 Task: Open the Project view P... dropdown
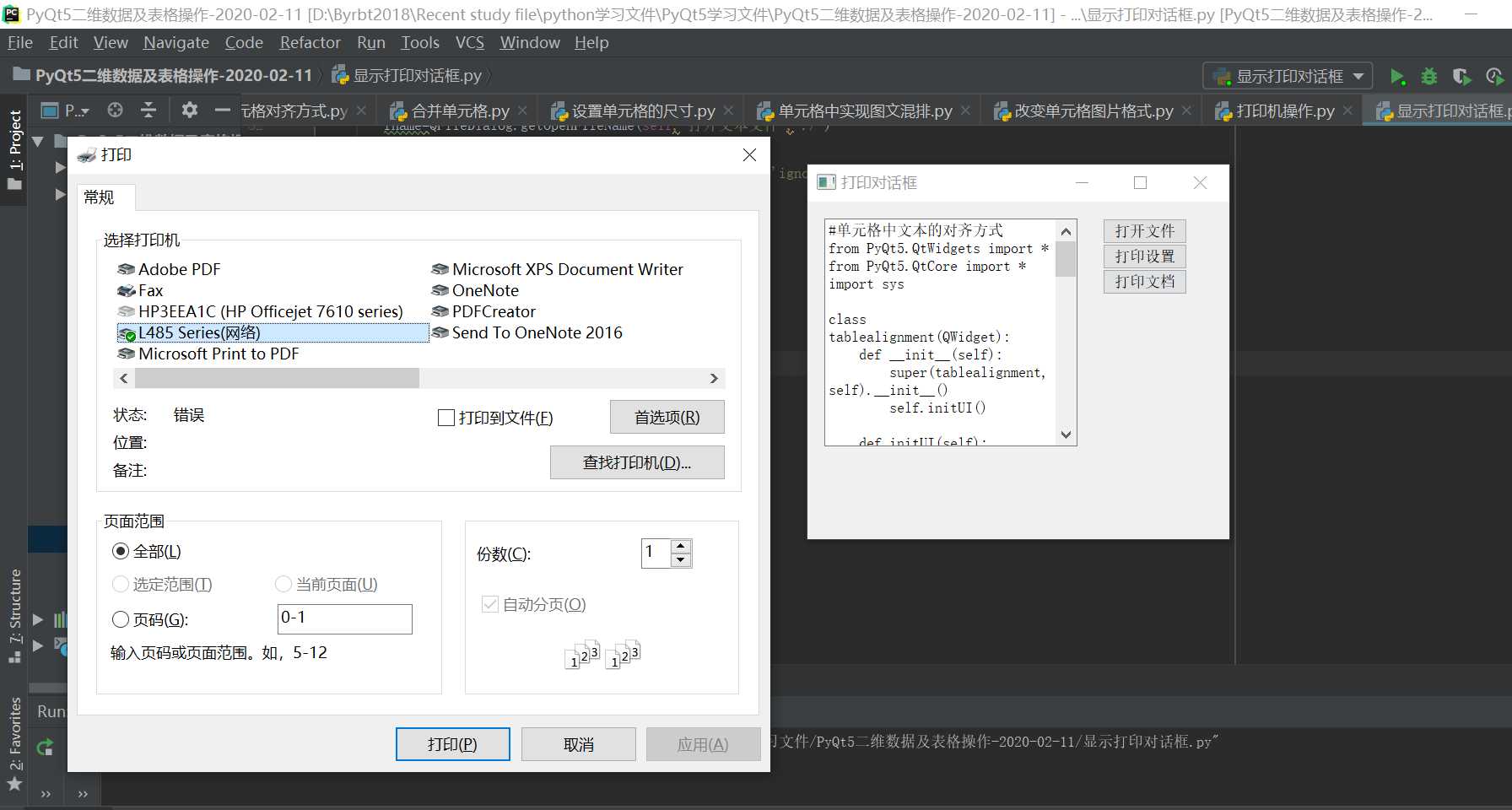click(x=65, y=111)
